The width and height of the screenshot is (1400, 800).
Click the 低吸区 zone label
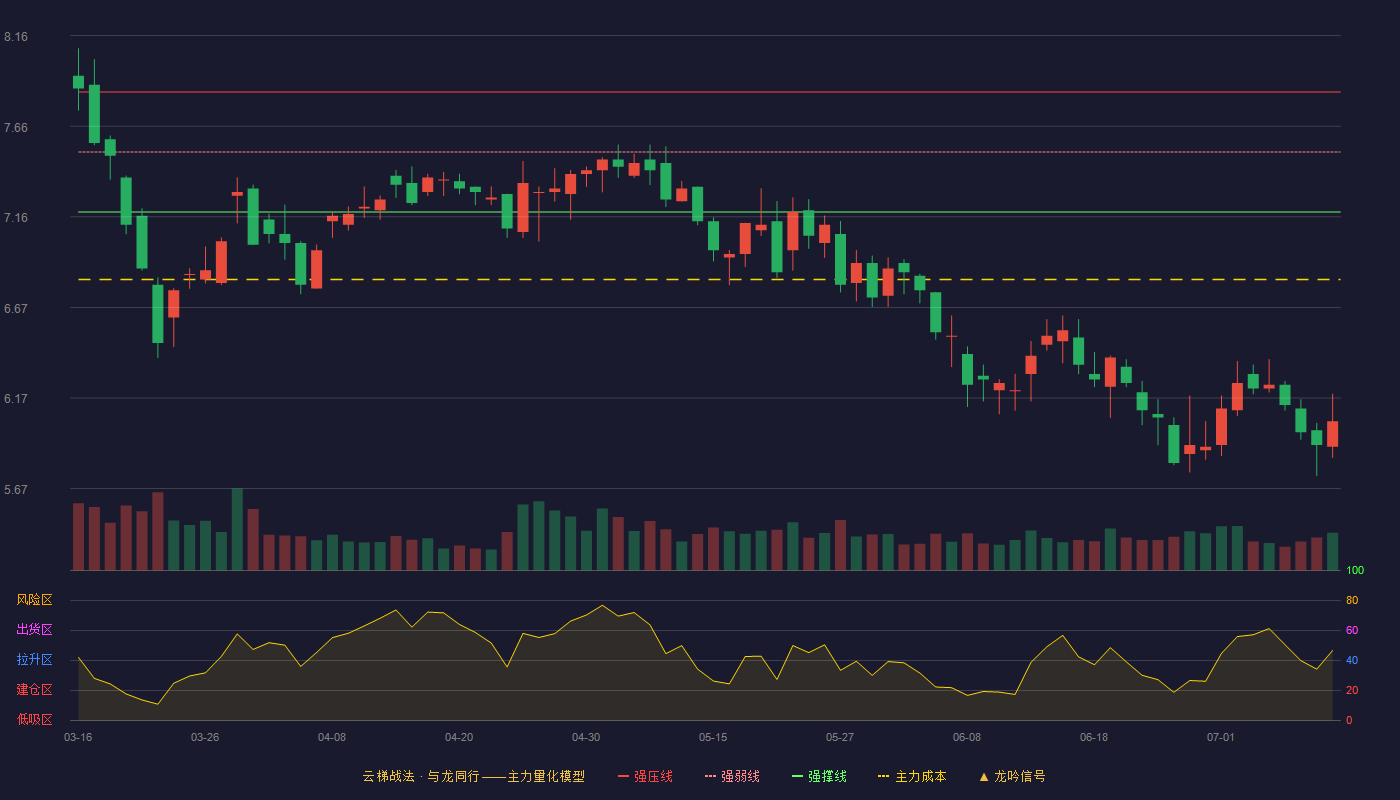click(x=34, y=719)
